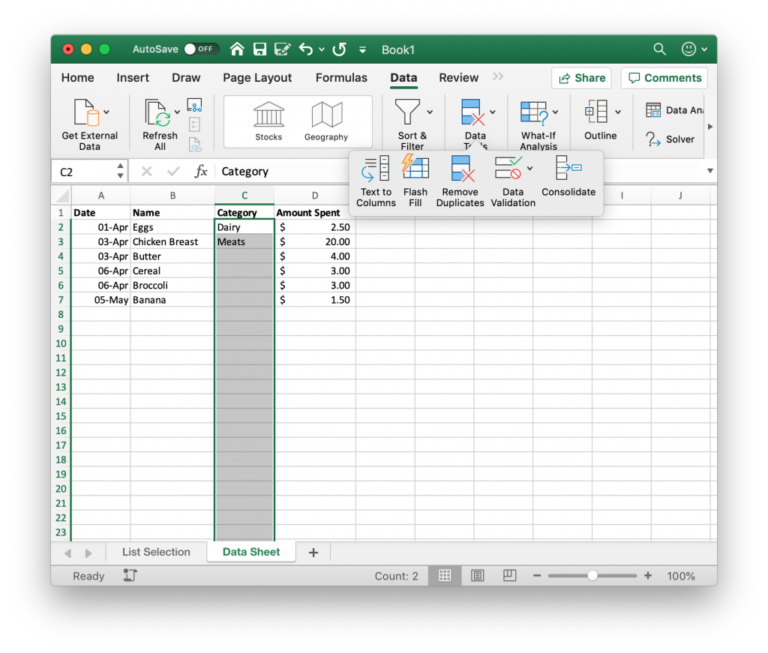Viewport: 768px width, 653px height.
Task: Open the Home ribbon tab
Action: (x=77, y=78)
